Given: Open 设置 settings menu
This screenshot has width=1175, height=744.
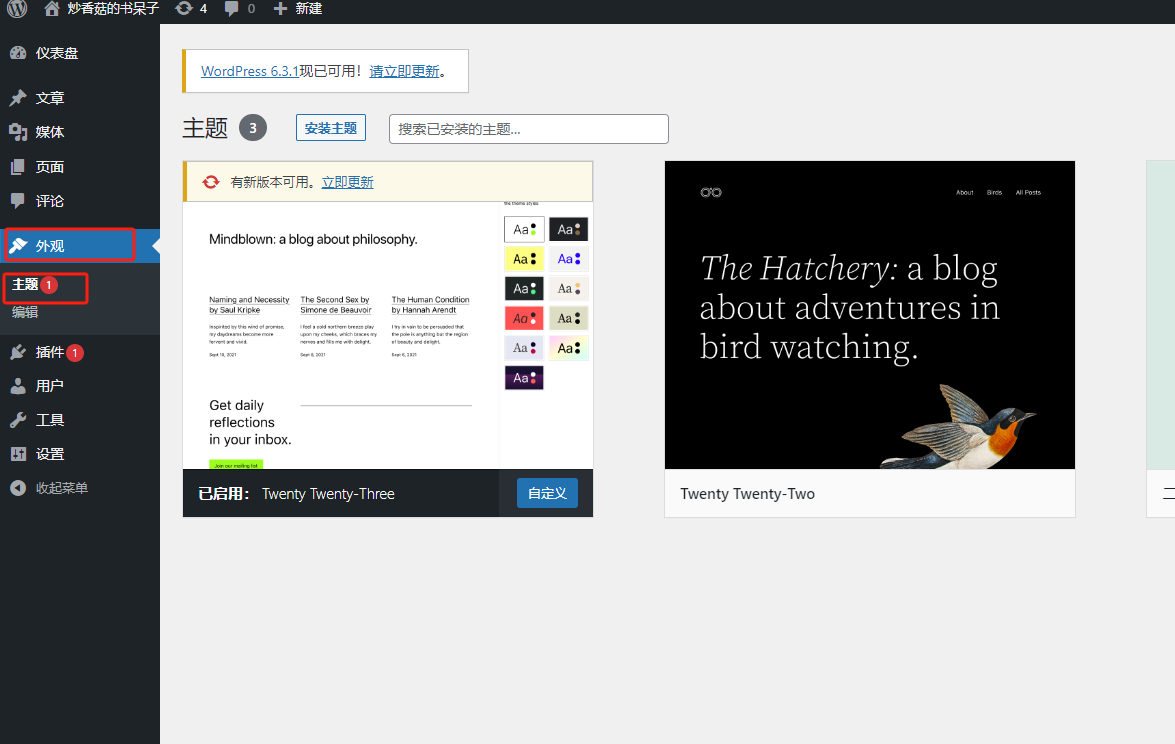Looking at the screenshot, I should pos(49,454).
